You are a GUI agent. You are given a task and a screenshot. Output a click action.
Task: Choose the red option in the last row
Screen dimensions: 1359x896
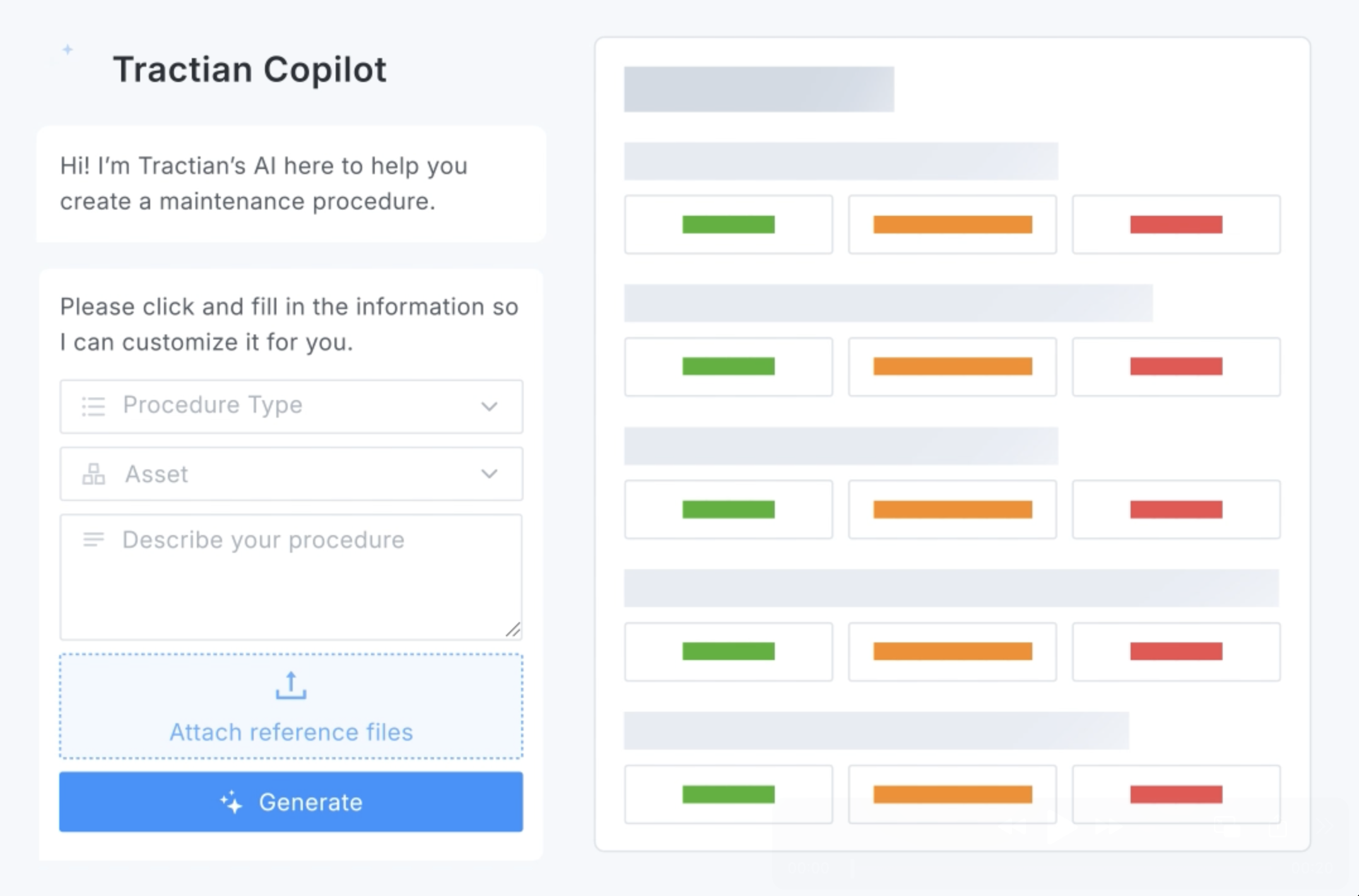point(1176,794)
